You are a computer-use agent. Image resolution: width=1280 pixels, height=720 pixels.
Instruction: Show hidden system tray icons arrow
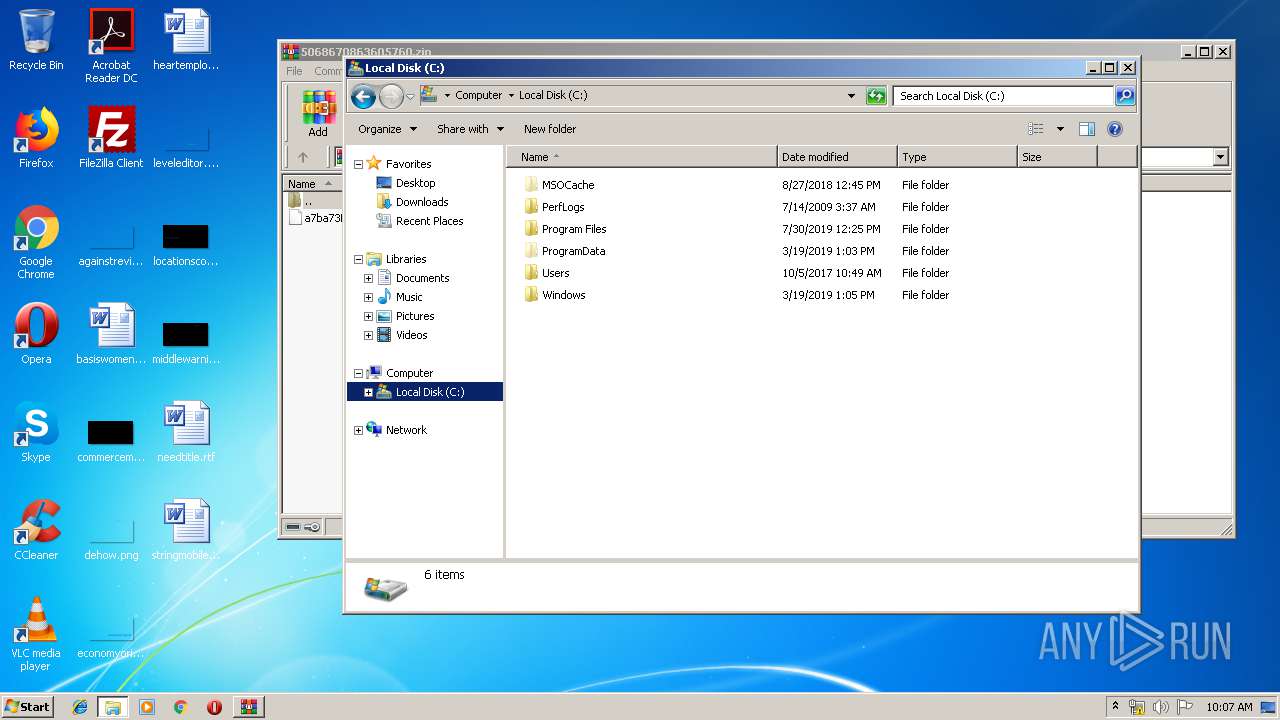pyautogui.click(x=1116, y=707)
